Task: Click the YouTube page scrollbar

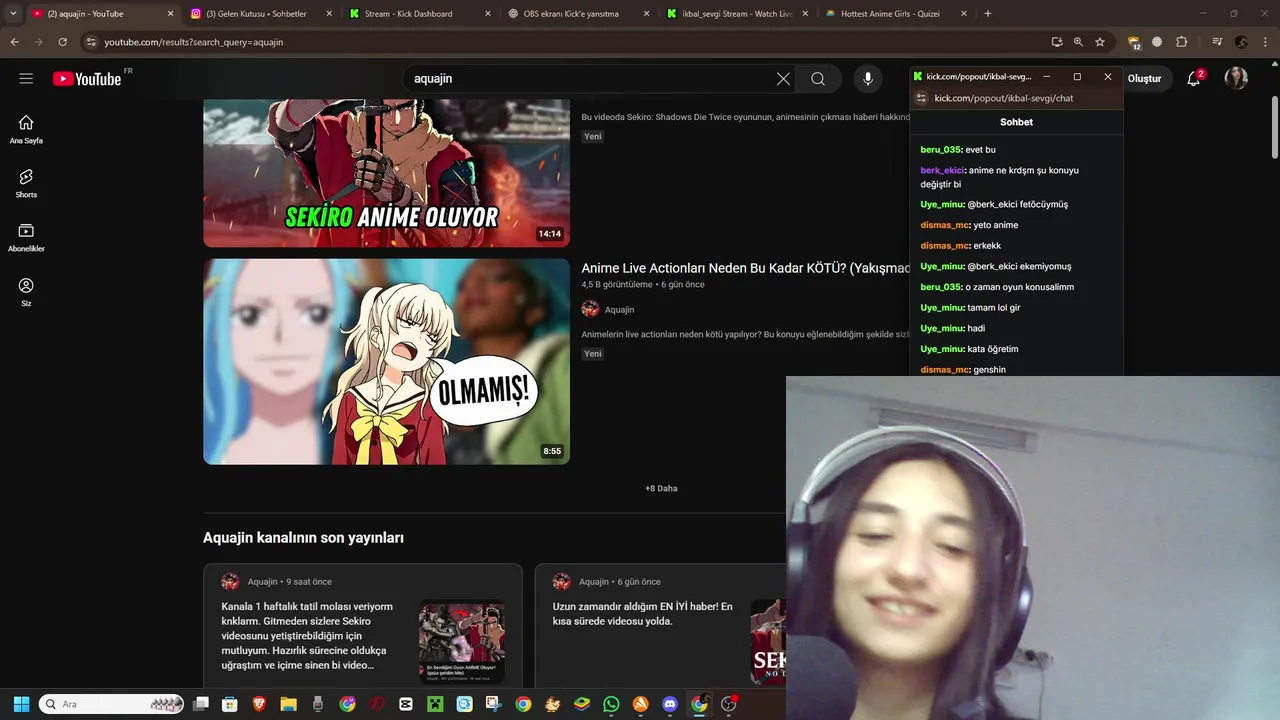Action: [1274, 126]
